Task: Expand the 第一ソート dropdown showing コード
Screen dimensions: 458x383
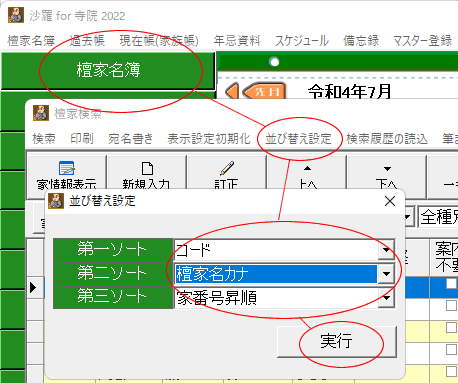Action: 386,250
